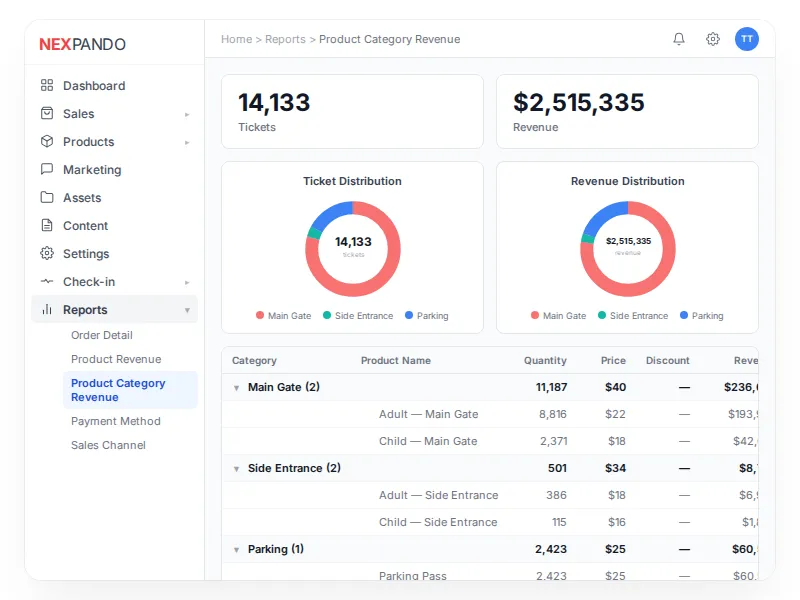
Task: Click the $2,515,335 Revenue summary card
Action: pyautogui.click(x=628, y=112)
